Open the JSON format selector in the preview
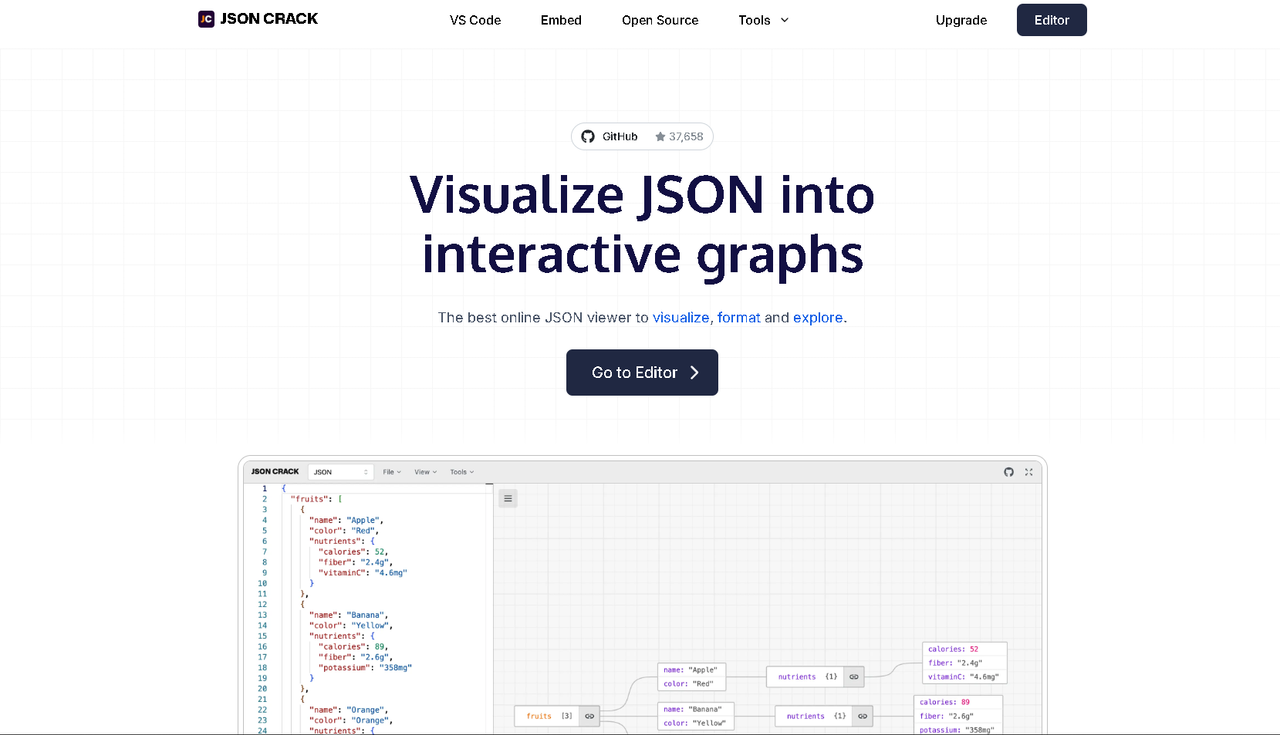This screenshot has height=735, width=1280. click(x=340, y=472)
